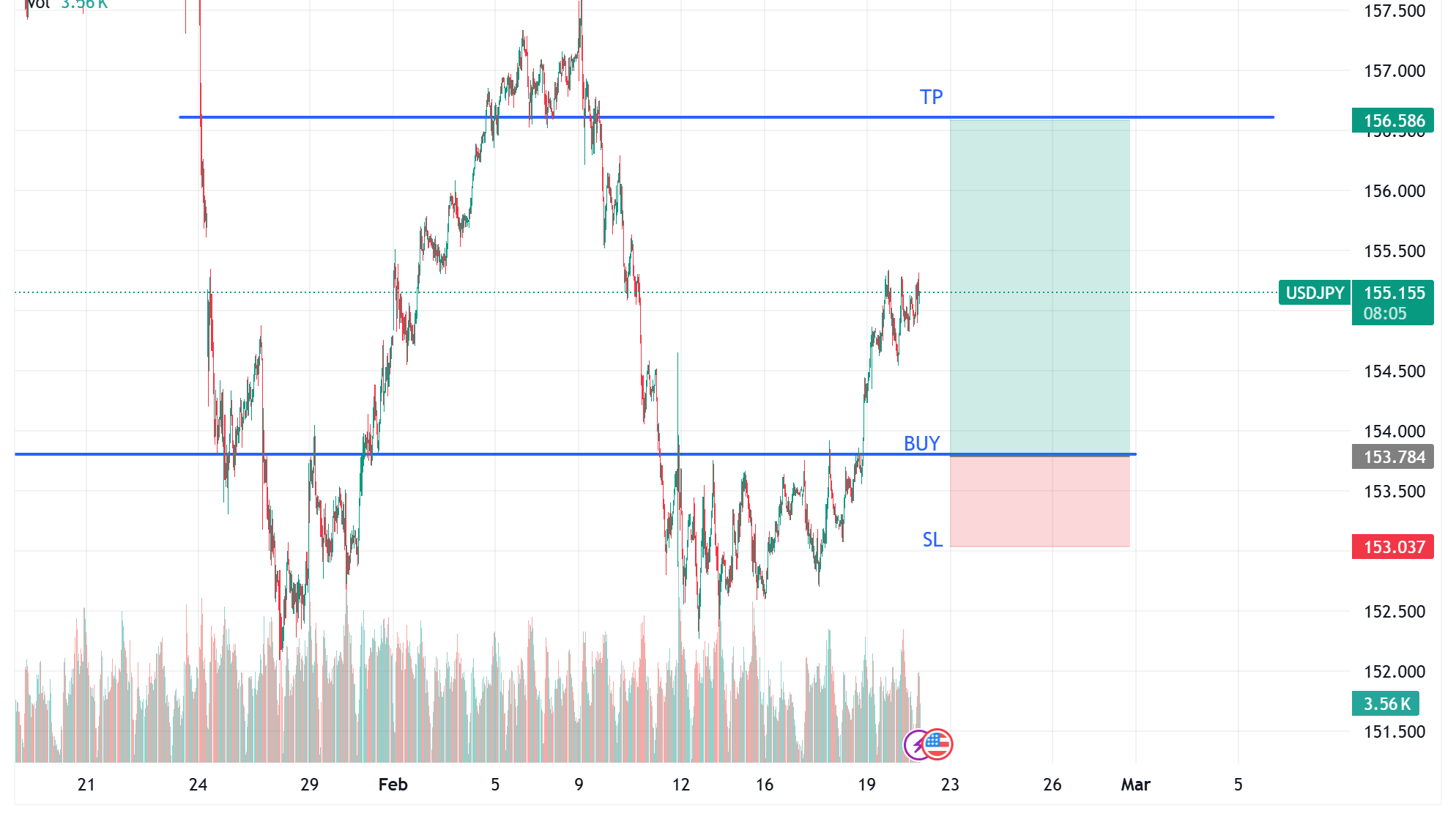Select the green 155.155 current price label
The image size is (1456, 822).
[x=1394, y=292]
